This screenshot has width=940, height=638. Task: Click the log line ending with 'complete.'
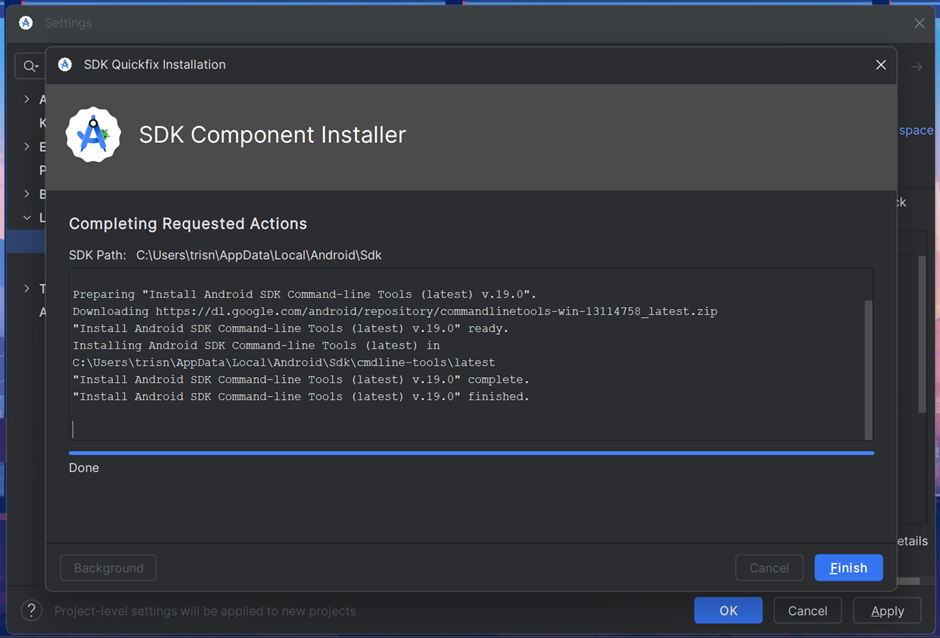tap(301, 380)
